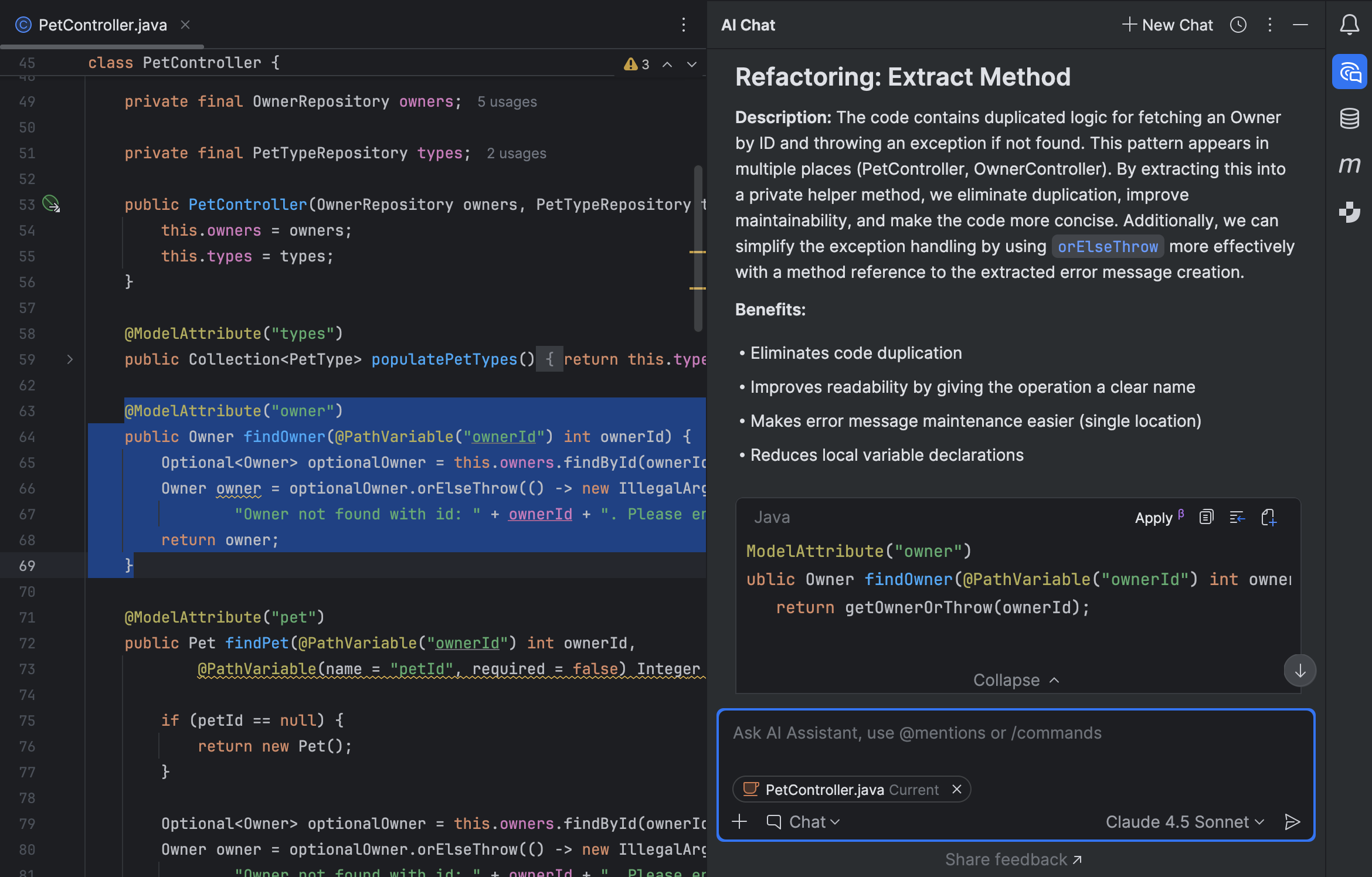The image size is (1372, 877).
Task: Apply the suggested refactoring code
Action: [1153, 518]
